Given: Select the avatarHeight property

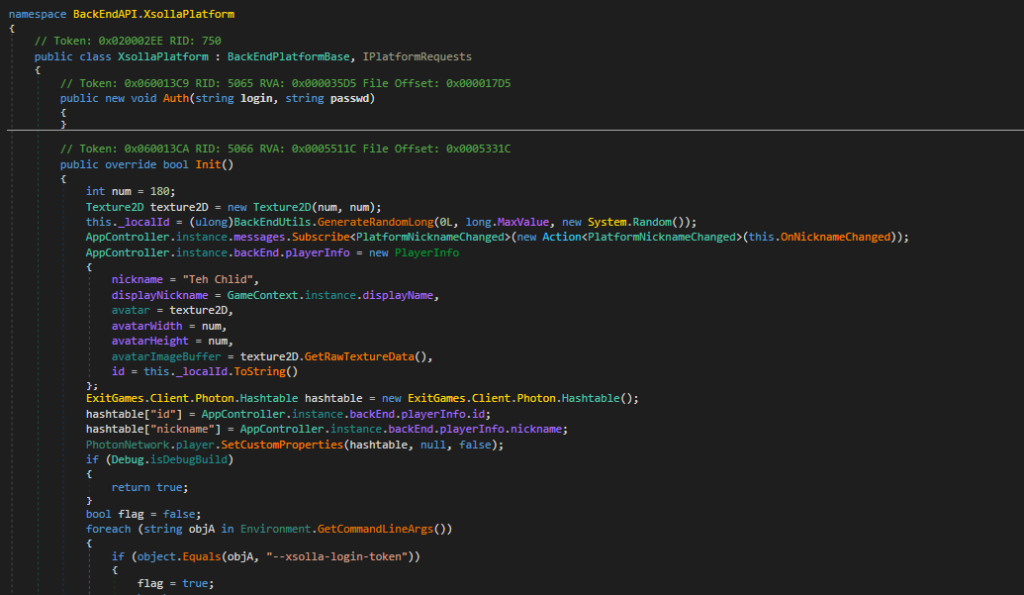Looking at the screenshot, I should click(150, 340).
